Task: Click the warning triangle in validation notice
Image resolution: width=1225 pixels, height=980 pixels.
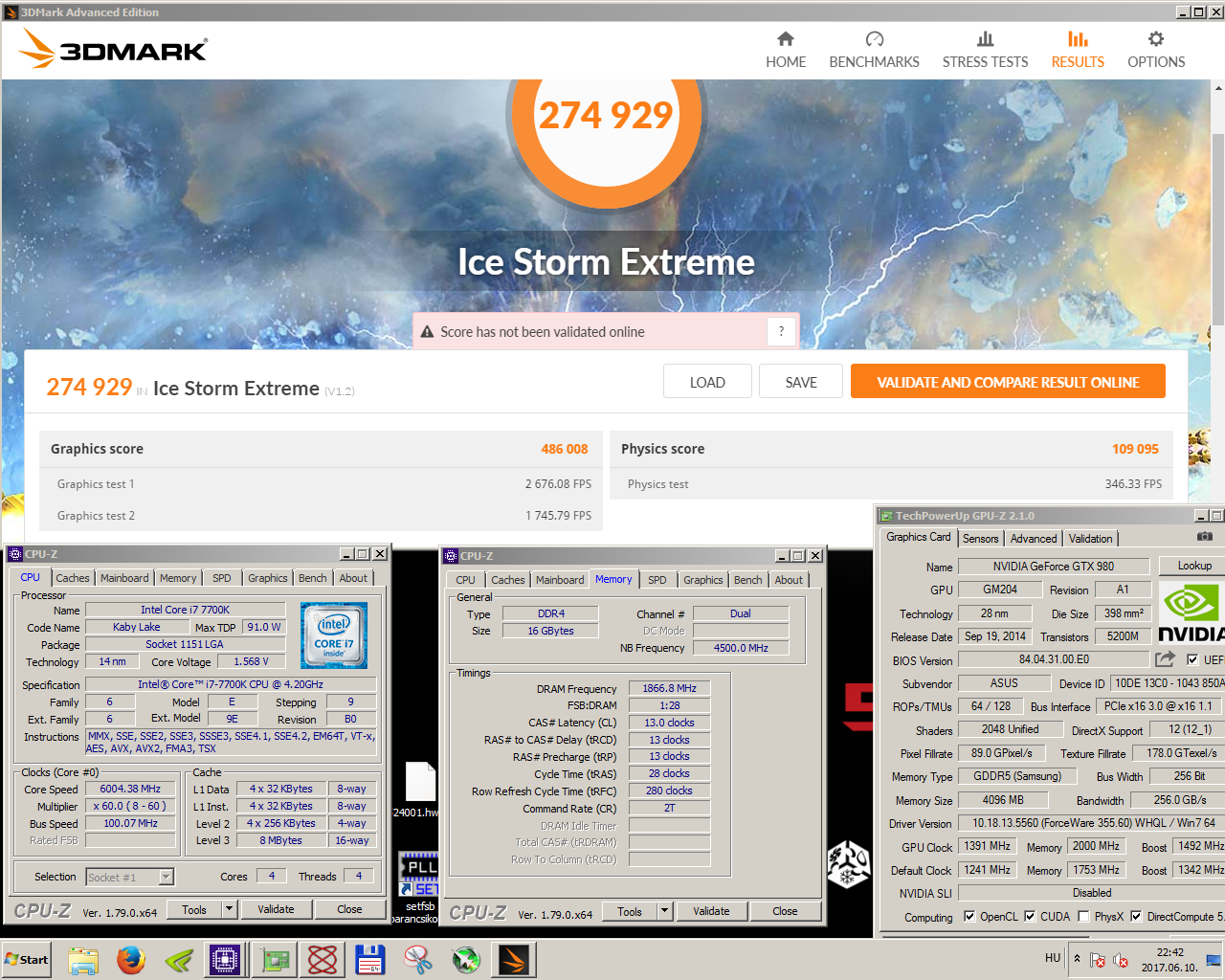Action: coord(428,332)
